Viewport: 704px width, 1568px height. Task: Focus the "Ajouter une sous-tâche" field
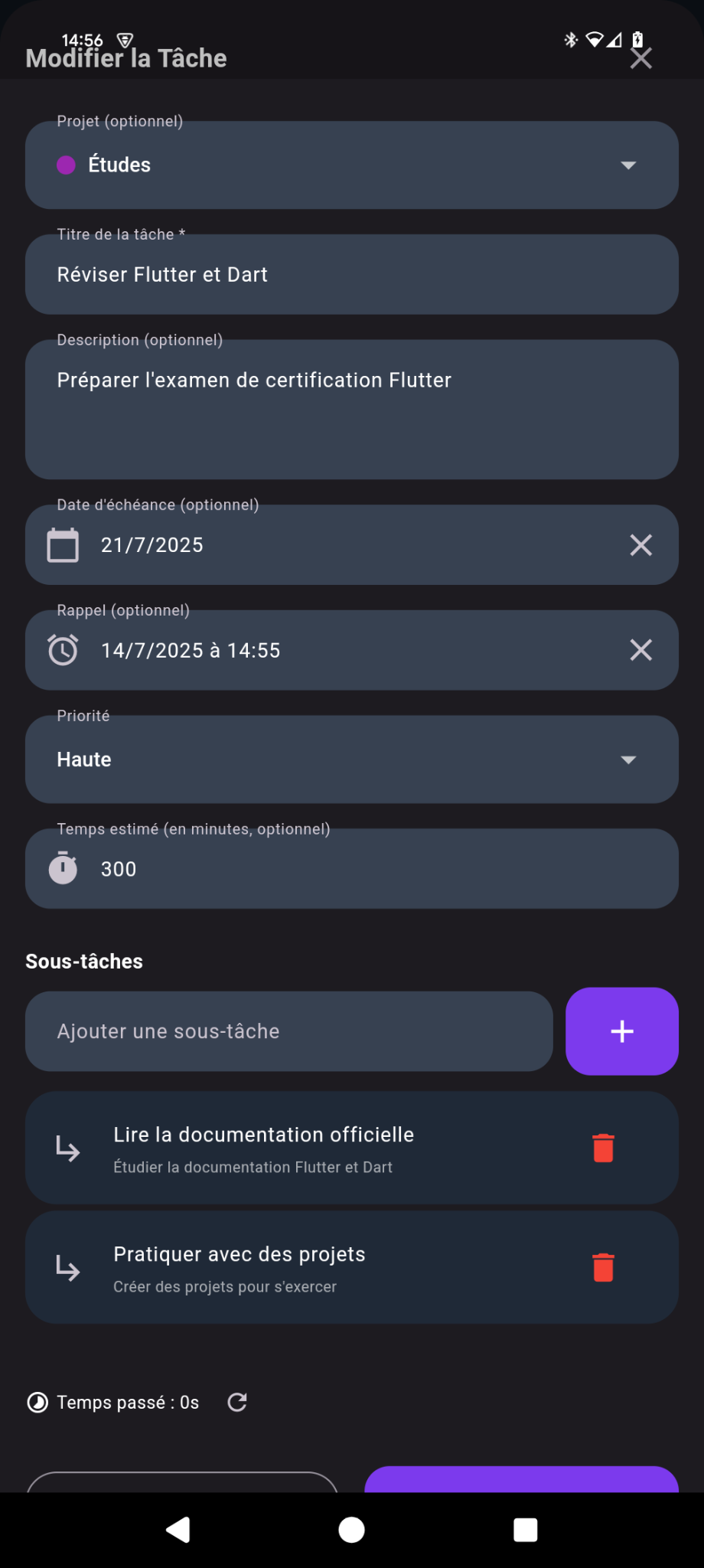(289, 1031)
